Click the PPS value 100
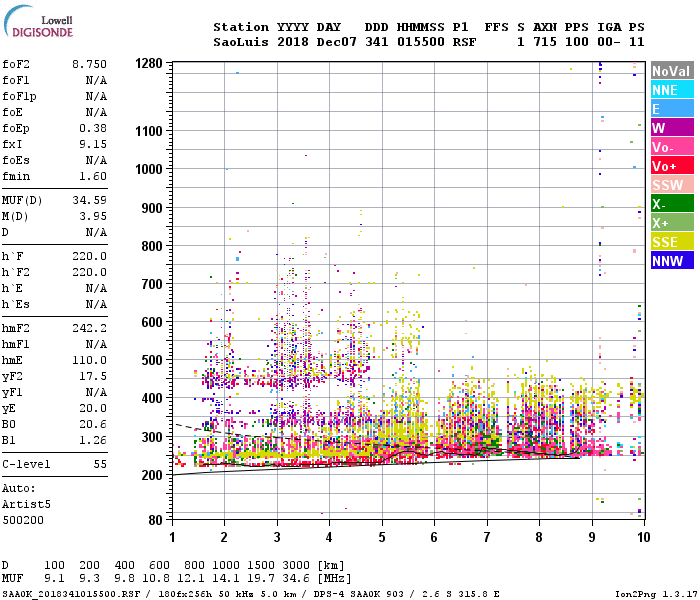 click(x=577, y=42)
